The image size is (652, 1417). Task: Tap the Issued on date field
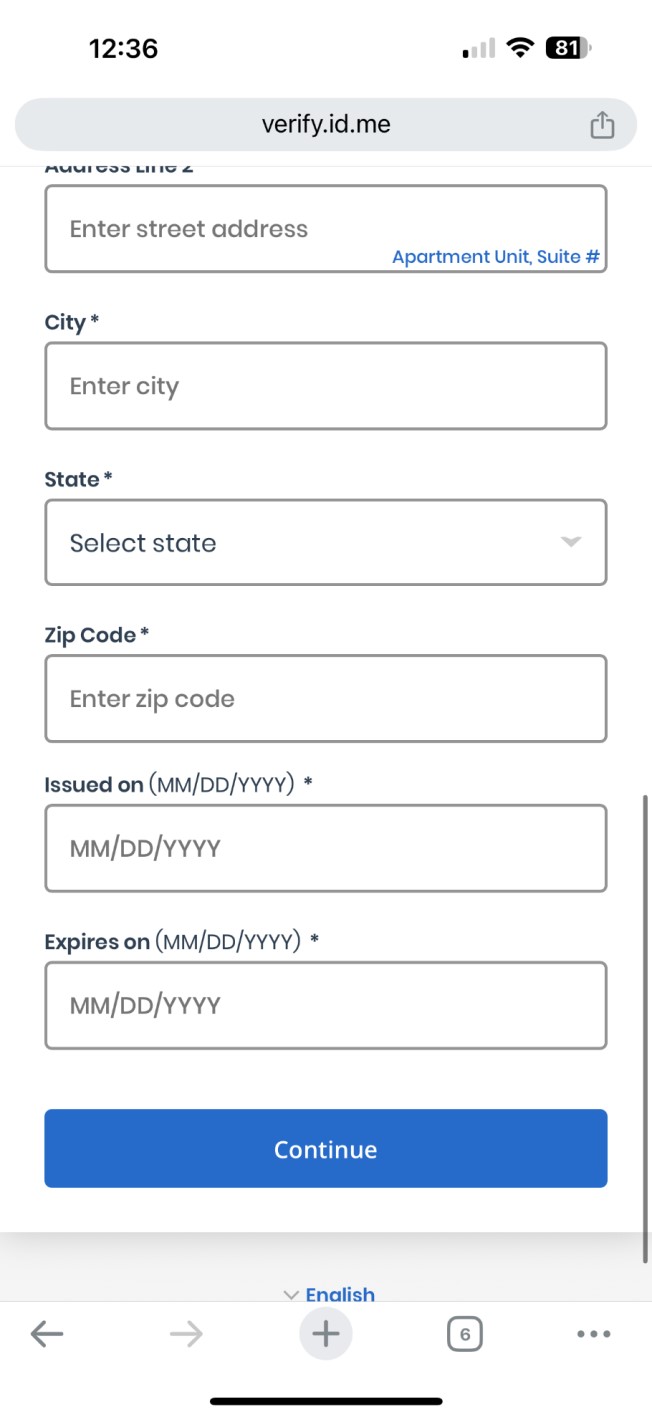click(x=326, y=847)
